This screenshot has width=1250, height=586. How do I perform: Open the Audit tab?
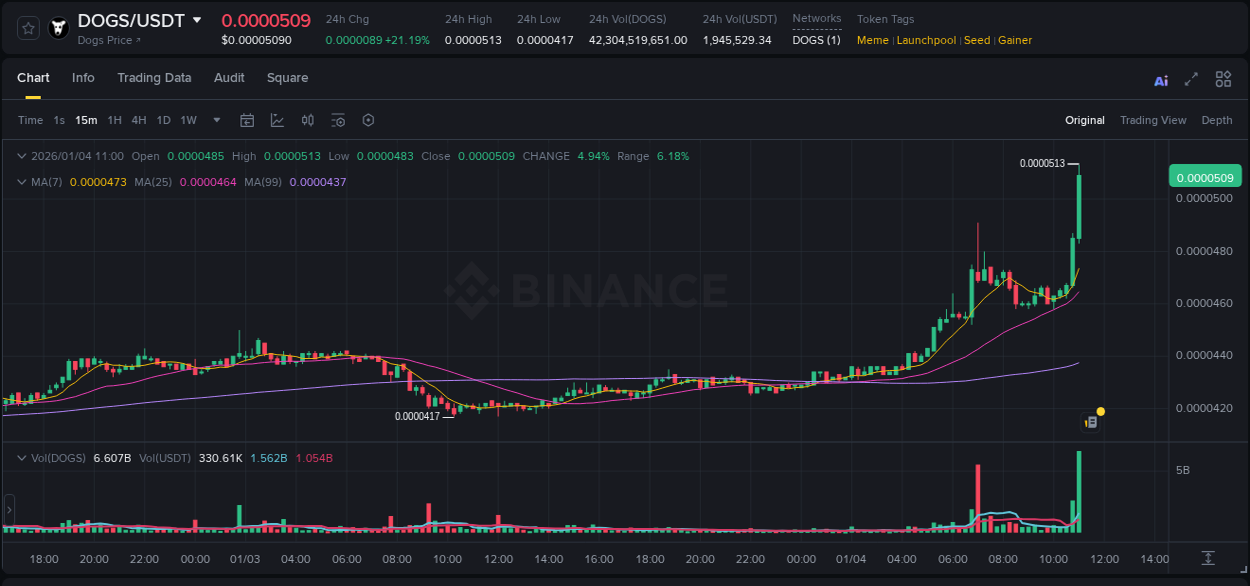pos(229,78)
